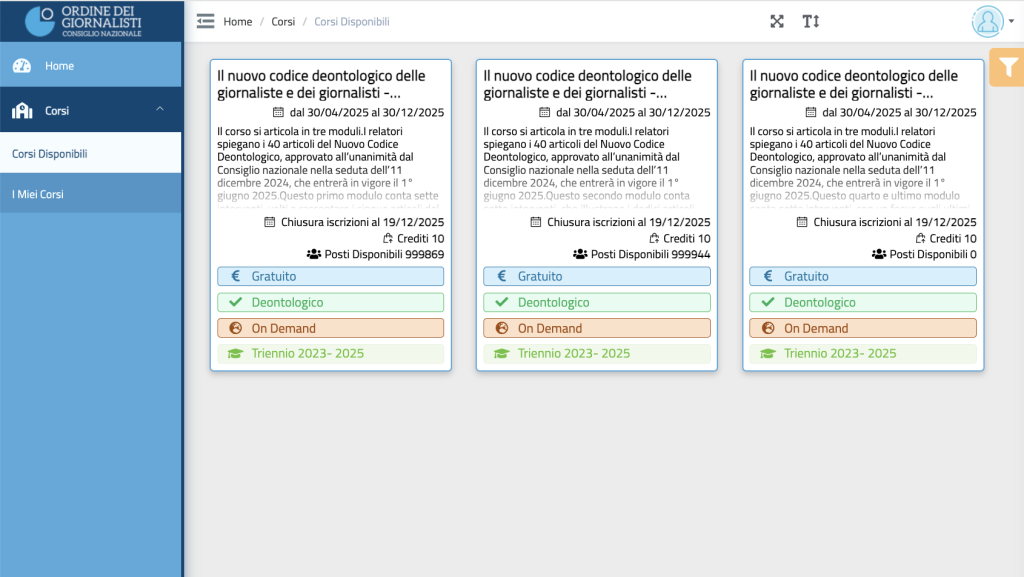Image resolution: width=1024 pixels, height=577 pixels.
Task: Toggle fullscreen with the expand arrows icon
Action: (777, 21)
